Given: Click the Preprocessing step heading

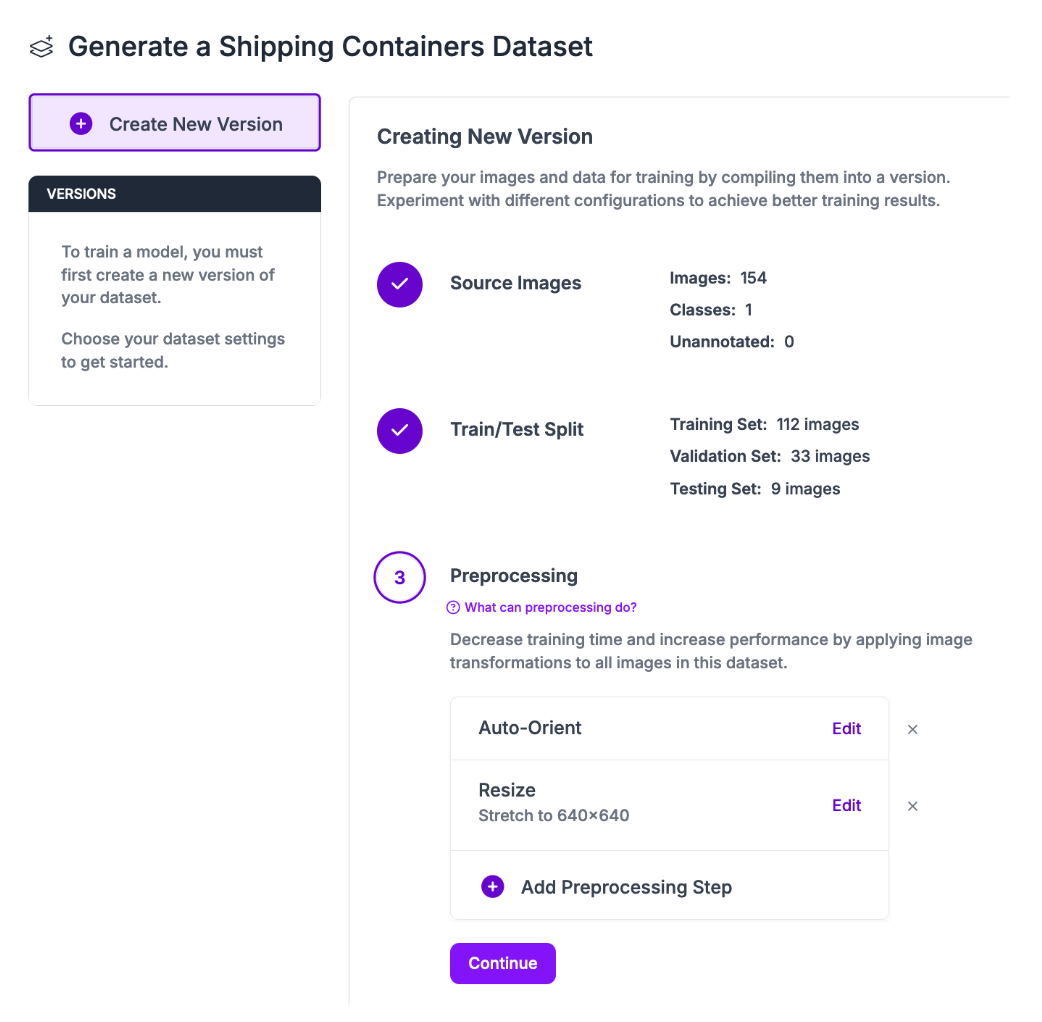Looking at the screenshot, I should (514, 576).
